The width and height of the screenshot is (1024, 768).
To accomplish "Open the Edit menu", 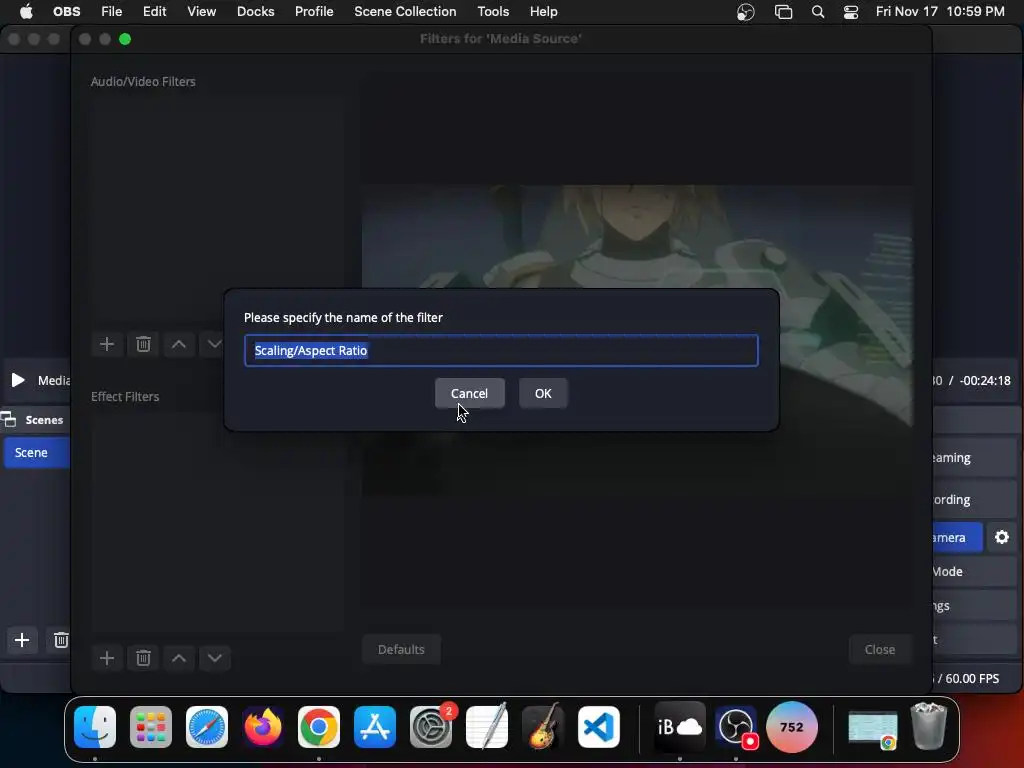I will [x=155, y=11].
